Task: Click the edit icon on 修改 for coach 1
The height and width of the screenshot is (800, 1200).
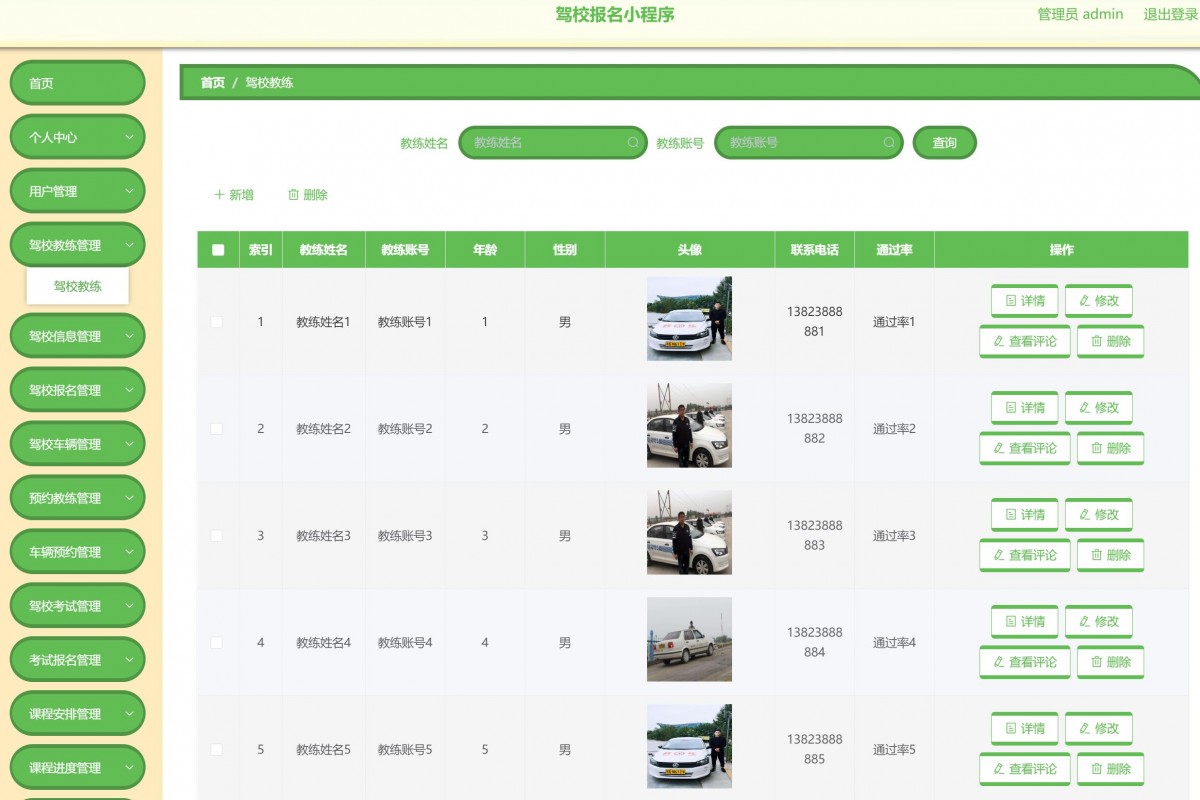Action: coord(1083,301)
